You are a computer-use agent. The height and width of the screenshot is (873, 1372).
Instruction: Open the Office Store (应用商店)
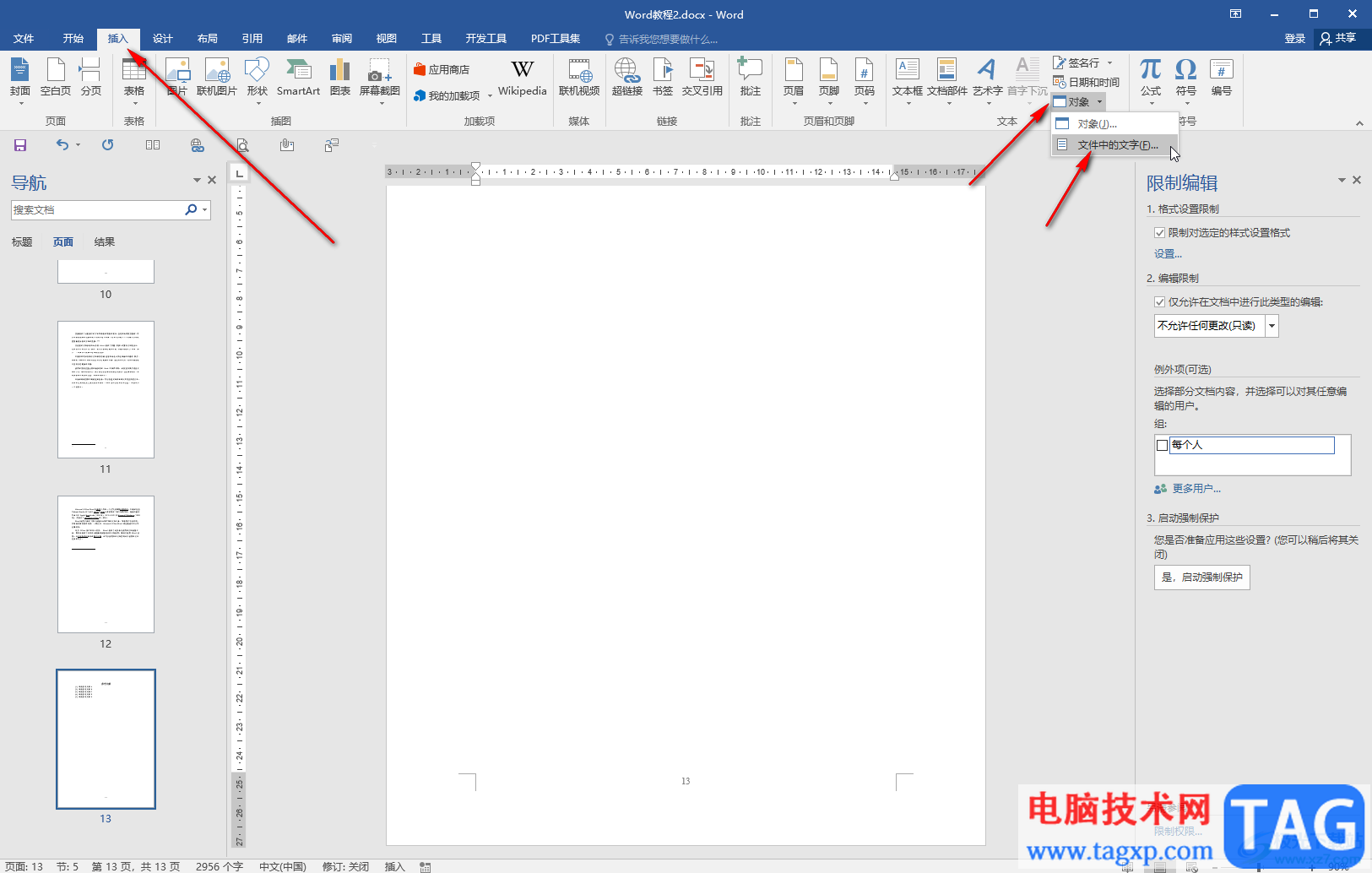(x=442, y=69)
